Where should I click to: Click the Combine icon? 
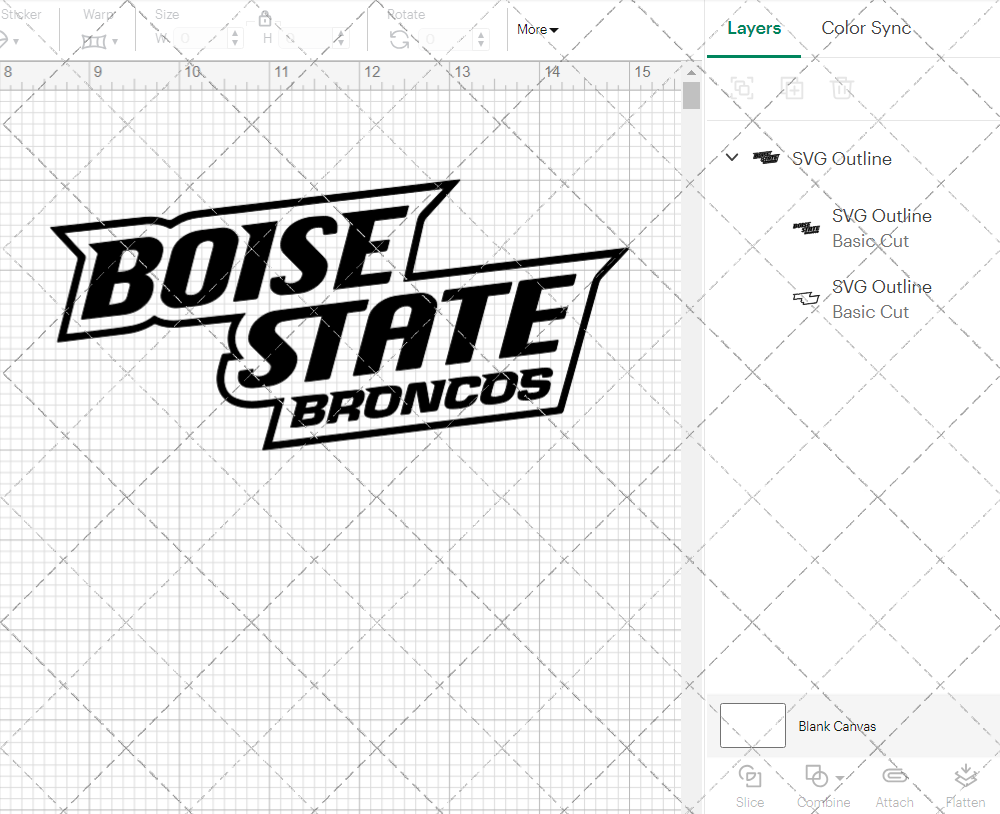tap(819, 779)
